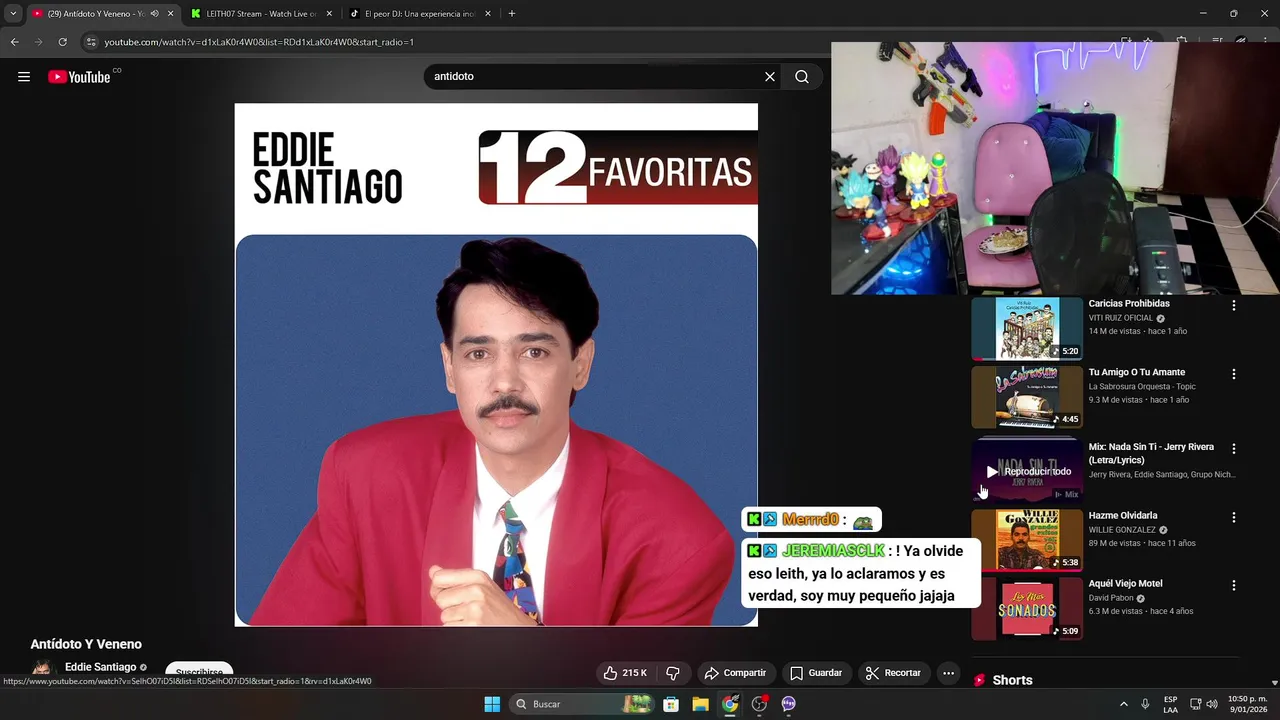Click the 'Hazme Olvidarla' title
The width and height of the screenshot is (1280, 720).
[x=1123, y=516]
